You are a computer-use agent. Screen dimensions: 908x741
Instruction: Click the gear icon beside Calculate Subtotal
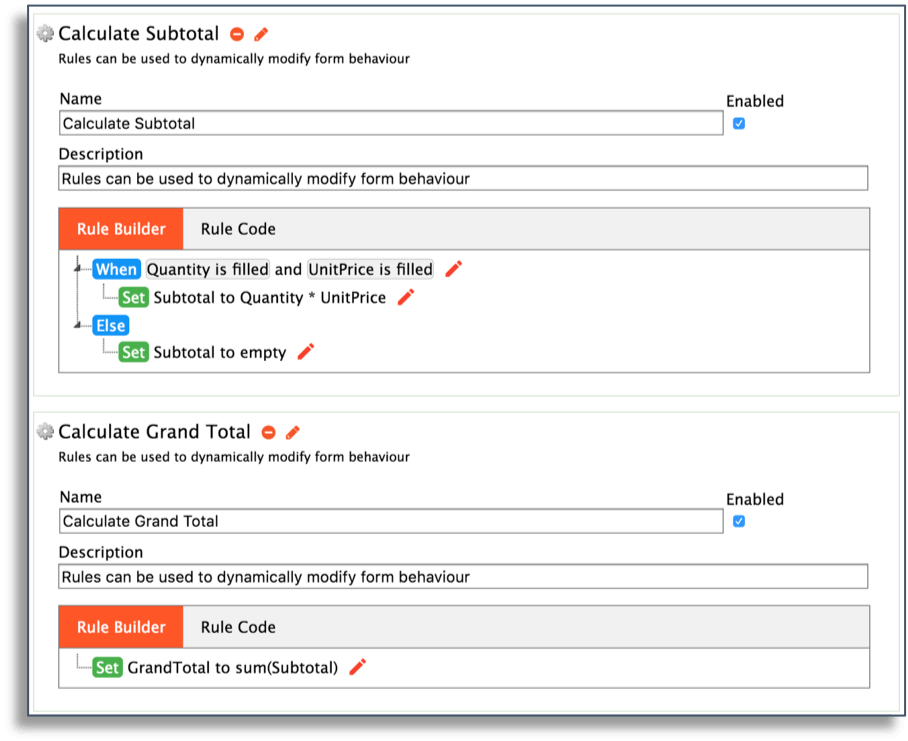point(44,33)
